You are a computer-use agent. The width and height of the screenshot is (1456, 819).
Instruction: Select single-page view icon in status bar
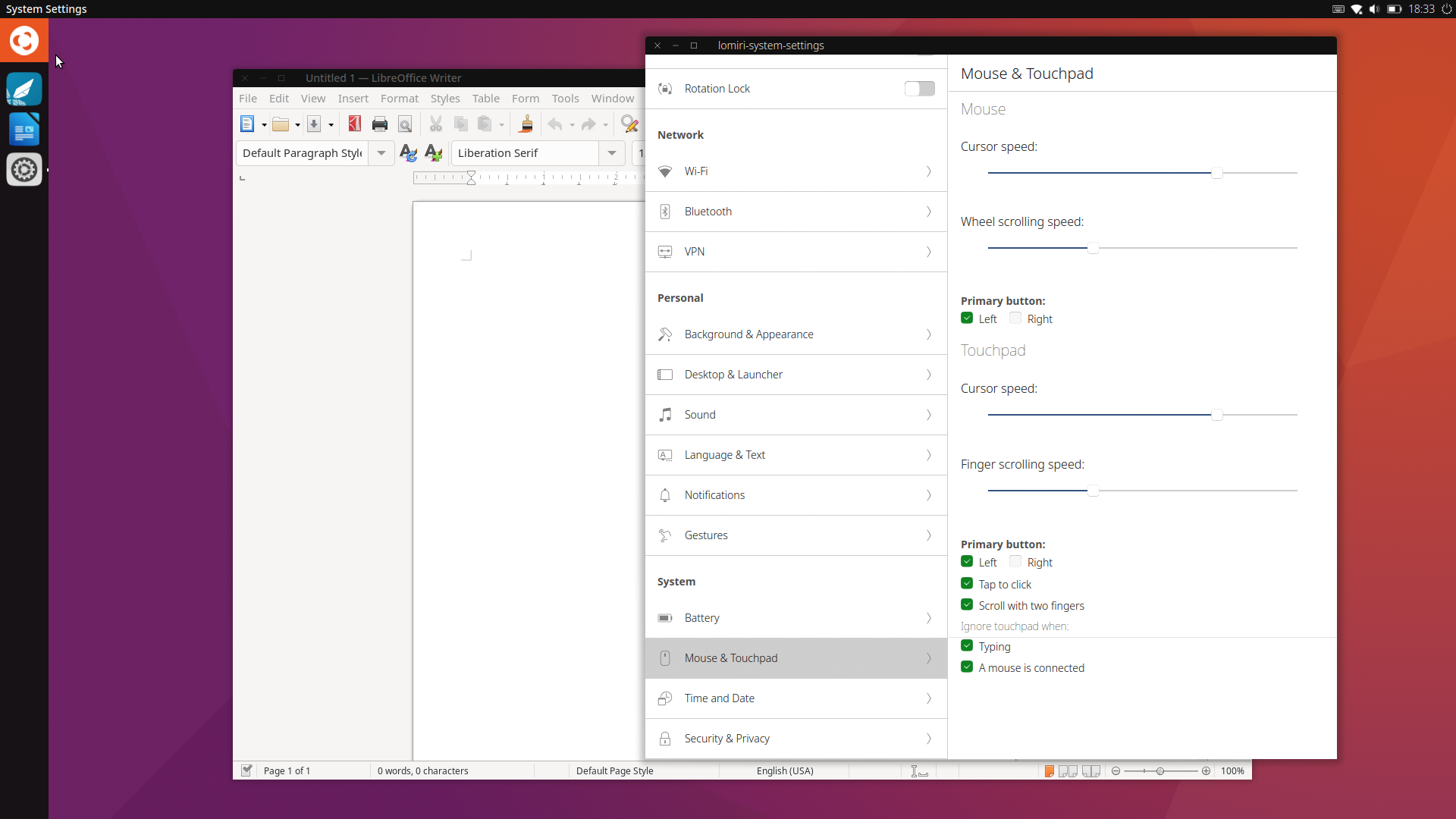point(1049,771)
